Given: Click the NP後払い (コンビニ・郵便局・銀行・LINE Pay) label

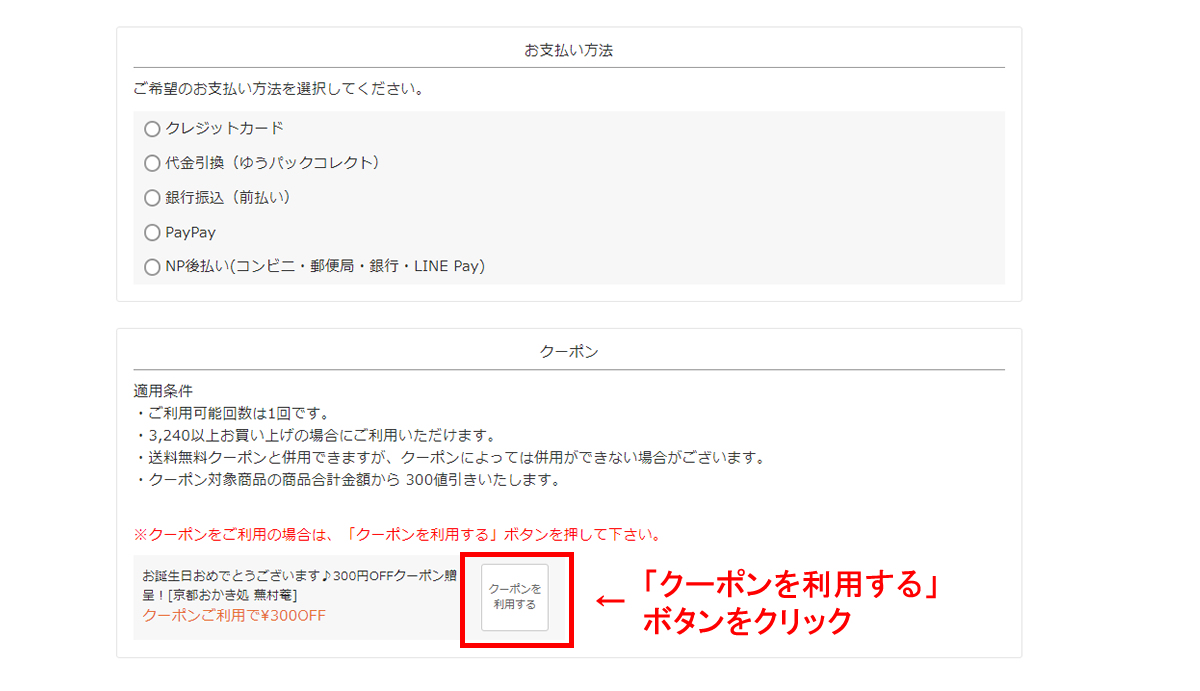Looking at the screenshot, I should 324,267.
